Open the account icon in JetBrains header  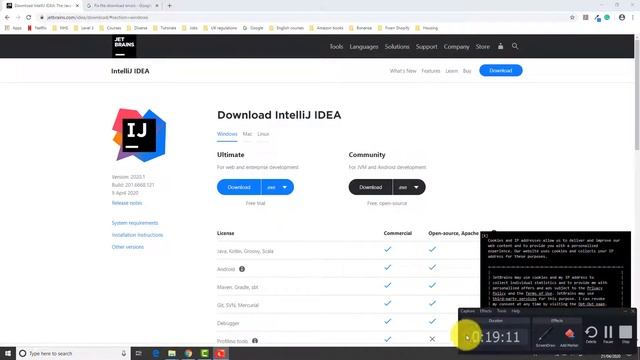click(x=500, y=46)
